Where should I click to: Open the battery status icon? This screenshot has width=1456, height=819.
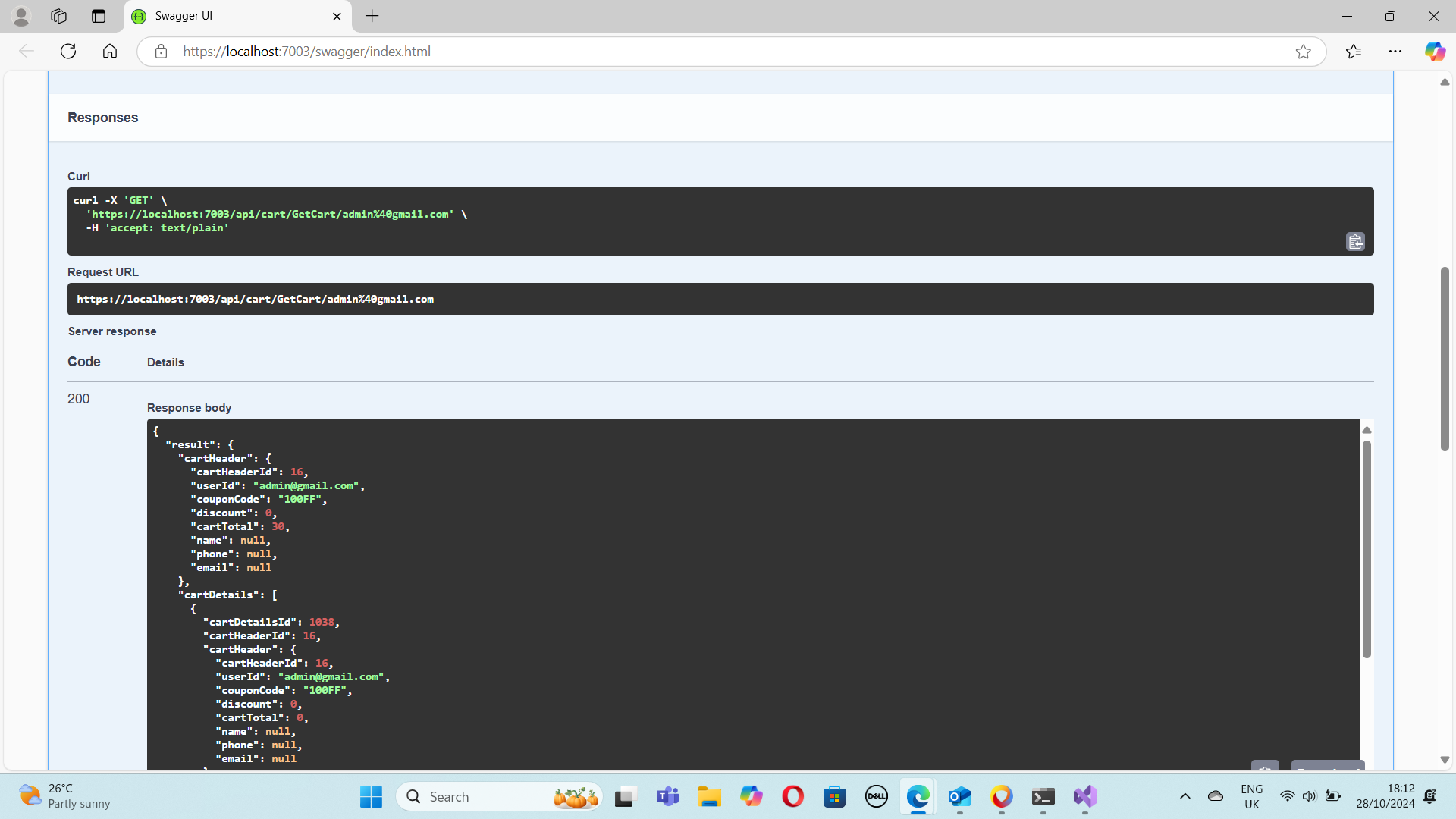coord(1333,796)
